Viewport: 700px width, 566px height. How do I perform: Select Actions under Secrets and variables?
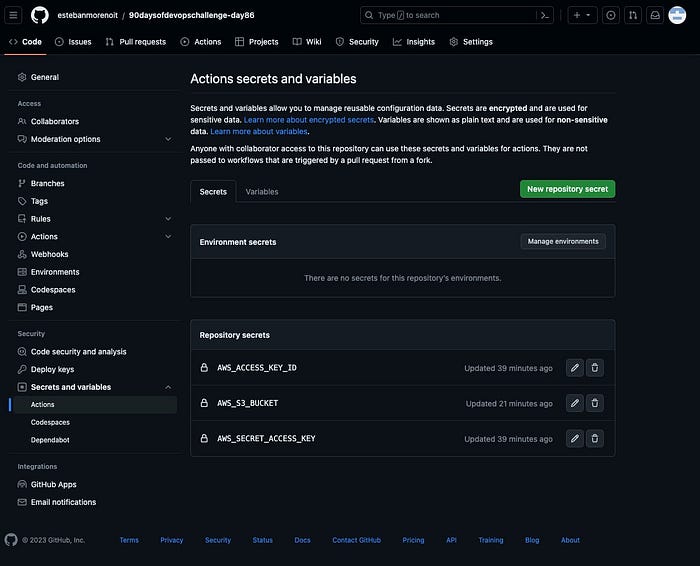click(95, 404)
